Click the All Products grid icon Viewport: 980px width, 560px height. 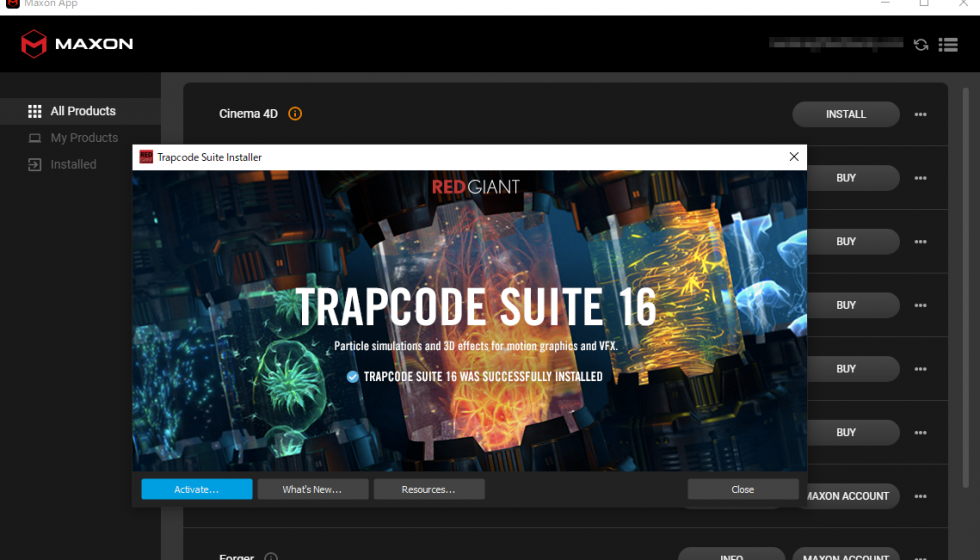35,111
